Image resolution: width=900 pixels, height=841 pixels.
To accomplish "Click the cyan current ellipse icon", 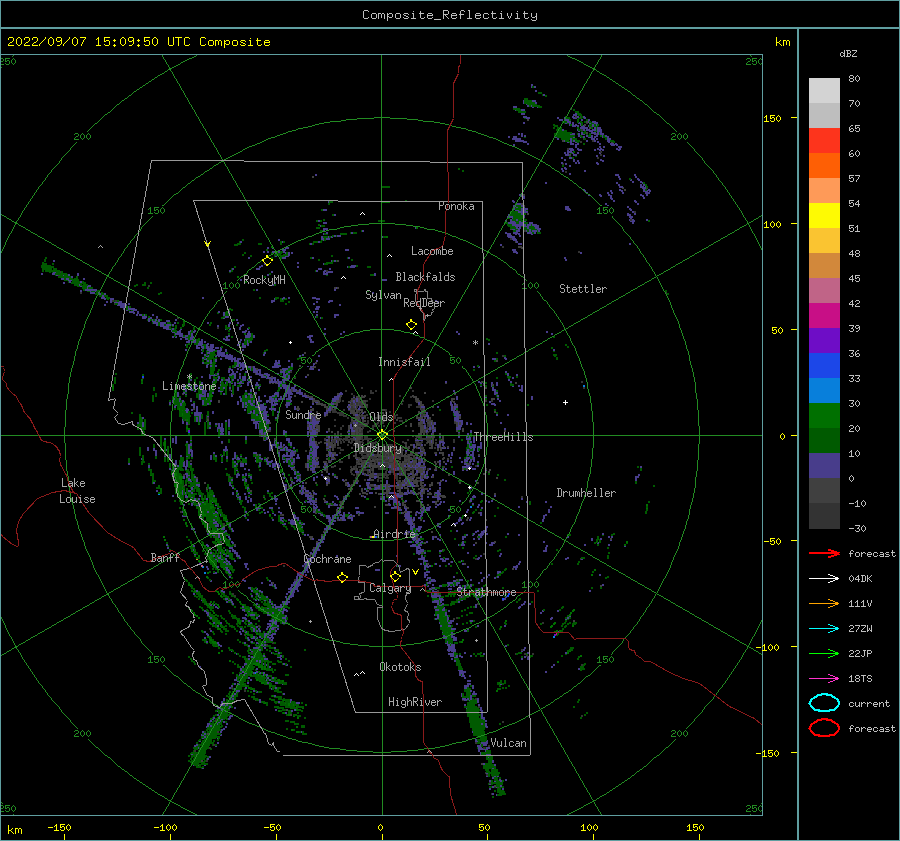I will (x=824, y=703).
